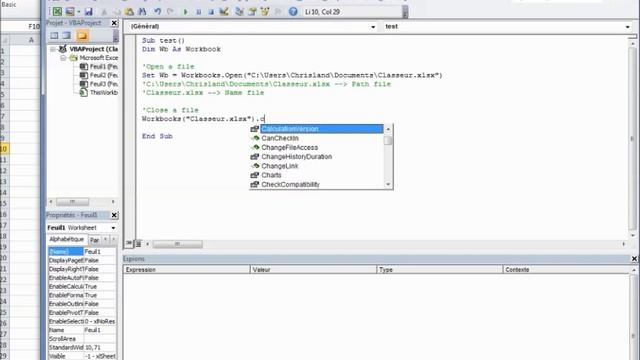This screenshot has height=360, width=640.
Task: Click the Reset stop icon
Action: (211, 12)
